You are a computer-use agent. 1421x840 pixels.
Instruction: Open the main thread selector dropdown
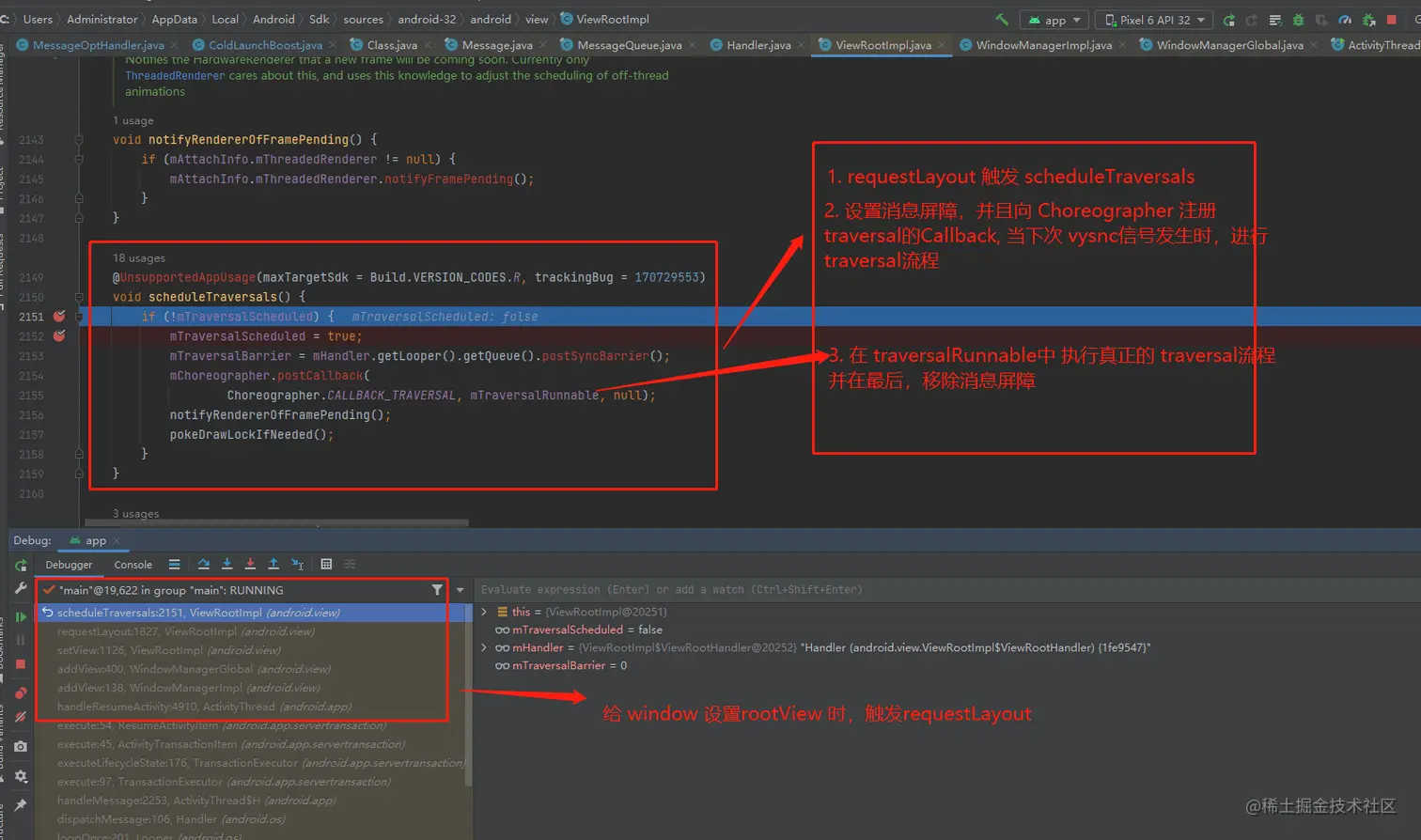pos(461,590)
